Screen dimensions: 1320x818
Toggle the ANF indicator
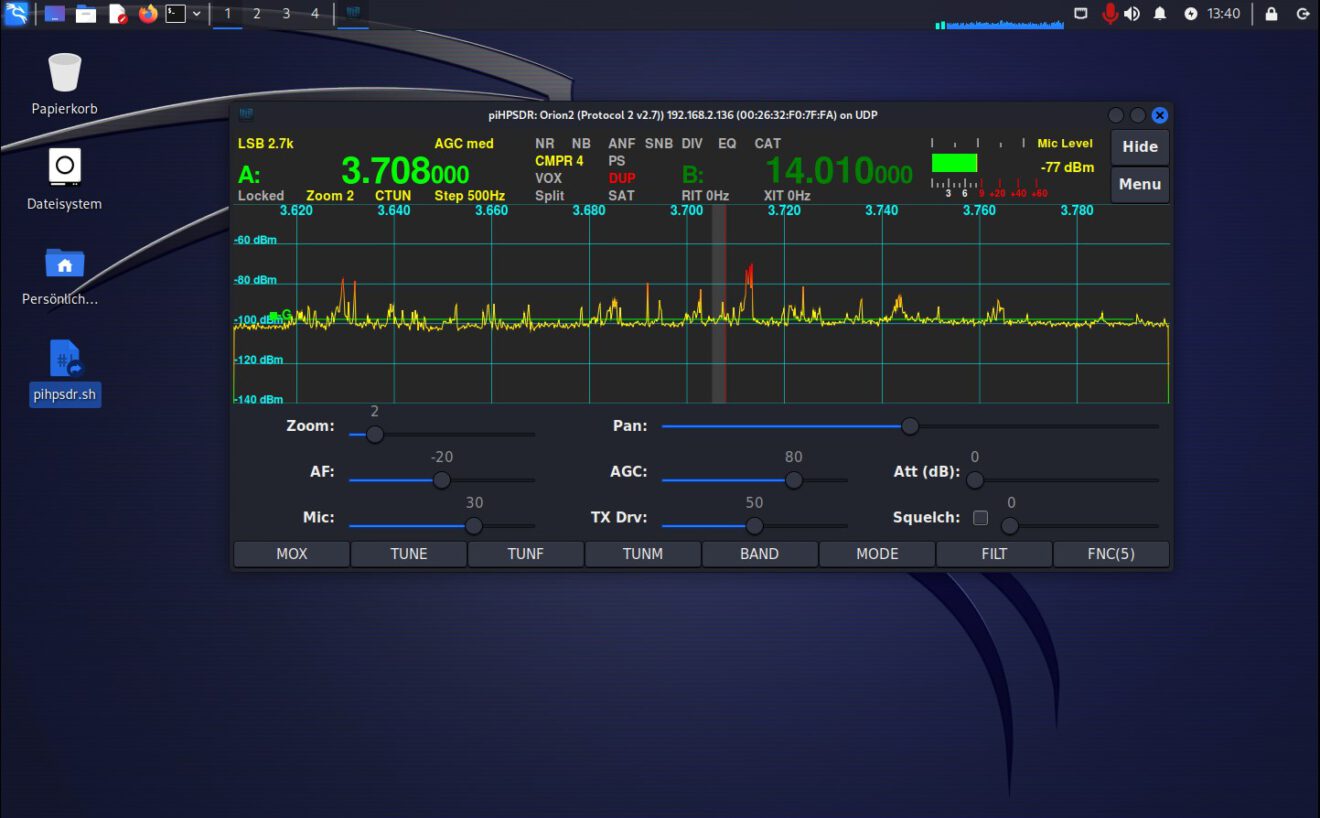(622, 144)
